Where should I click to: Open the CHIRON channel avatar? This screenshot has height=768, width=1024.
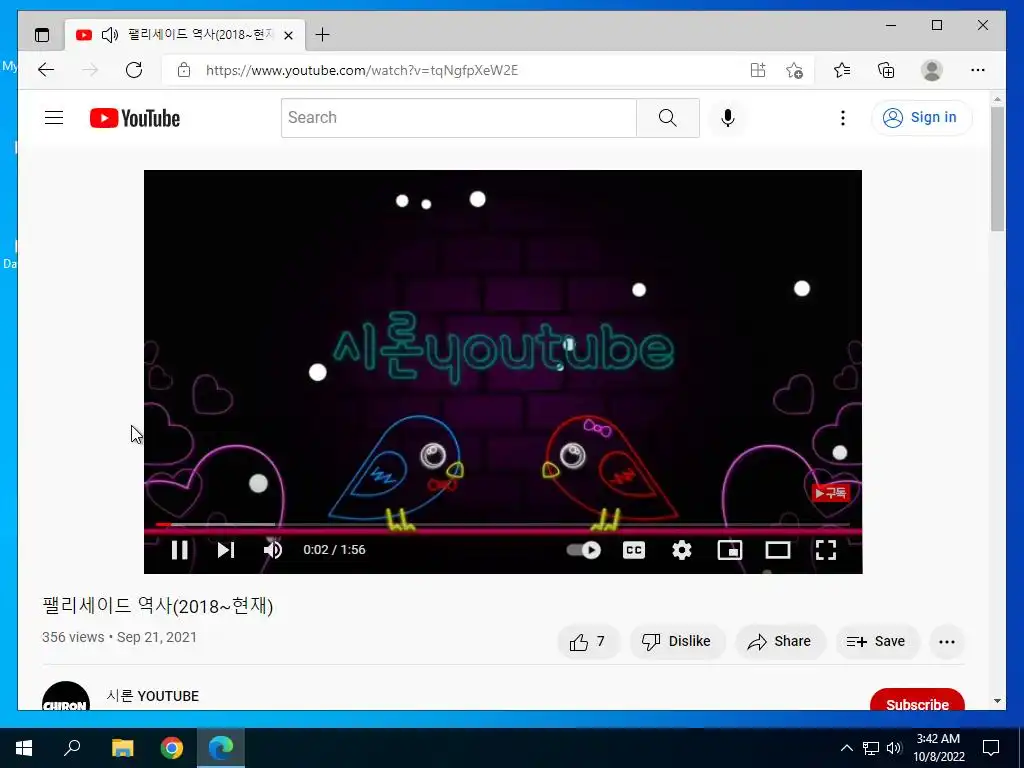coord(65,696)
